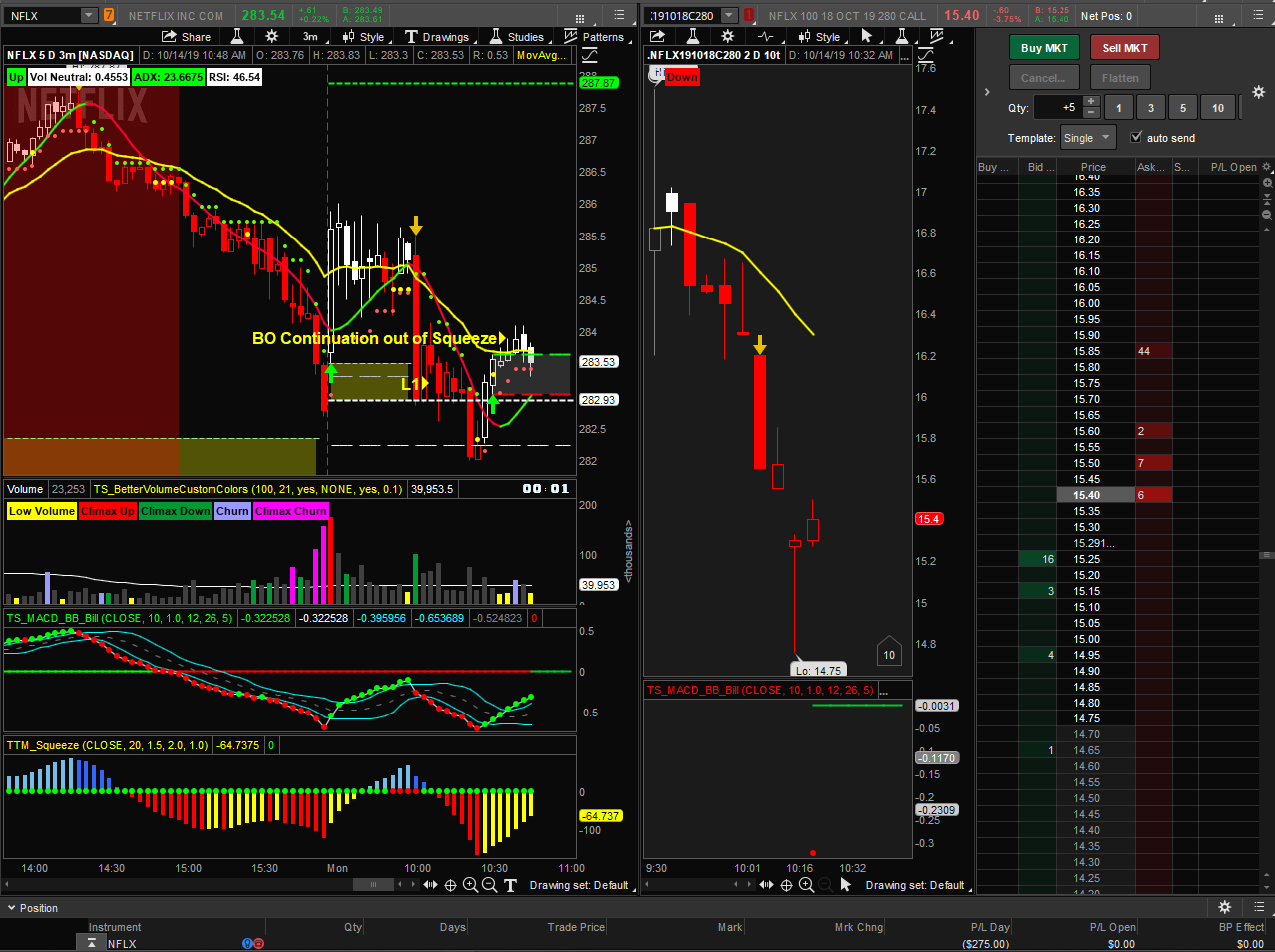Set quantity preset to 5
The image size is (1275, 952).
point(1183,108)
